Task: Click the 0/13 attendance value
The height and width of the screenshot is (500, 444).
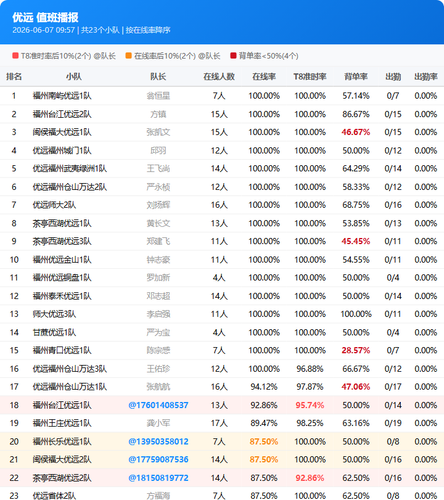Action: [x=393, y=223]
